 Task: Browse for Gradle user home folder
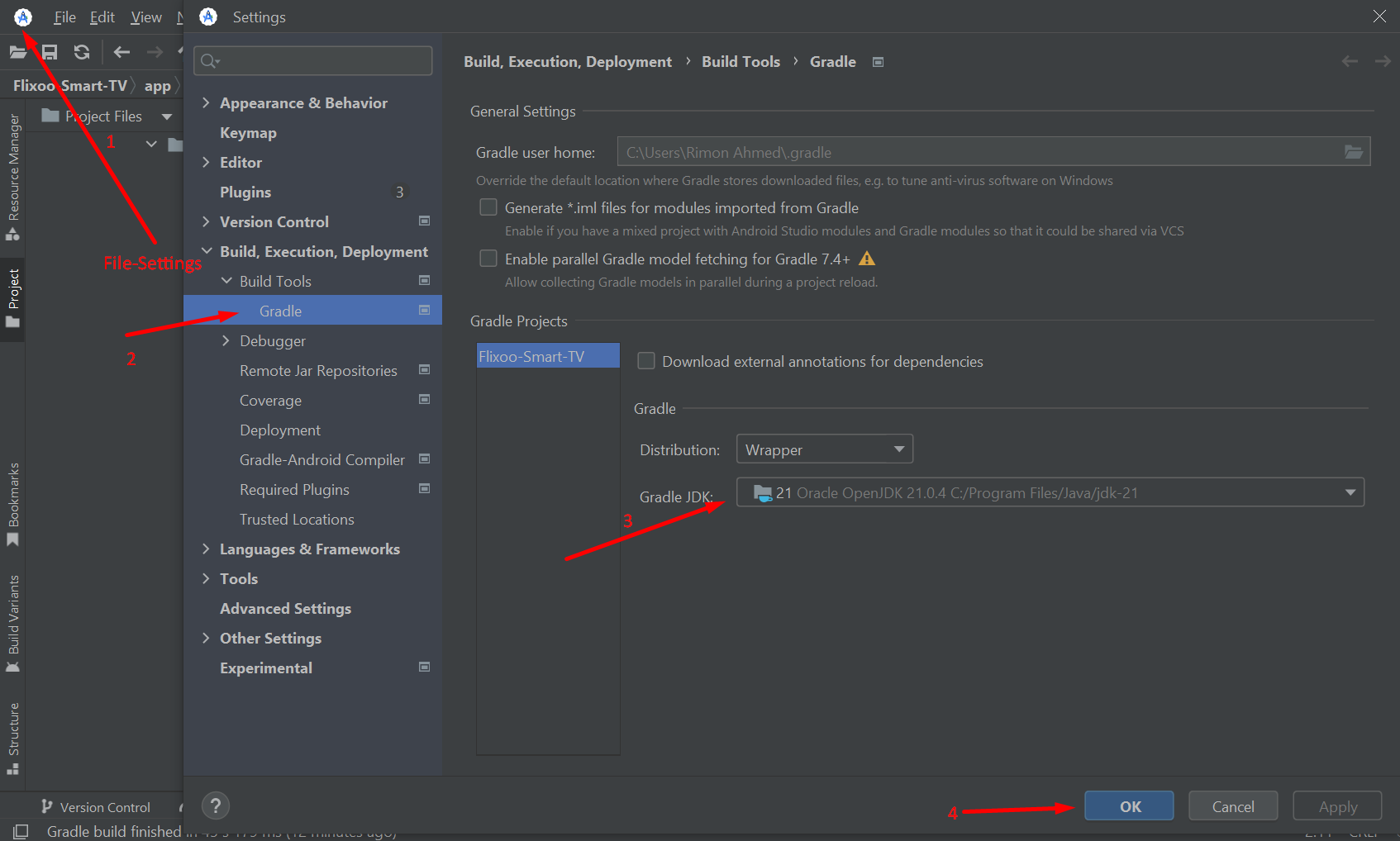[1353, 152]
